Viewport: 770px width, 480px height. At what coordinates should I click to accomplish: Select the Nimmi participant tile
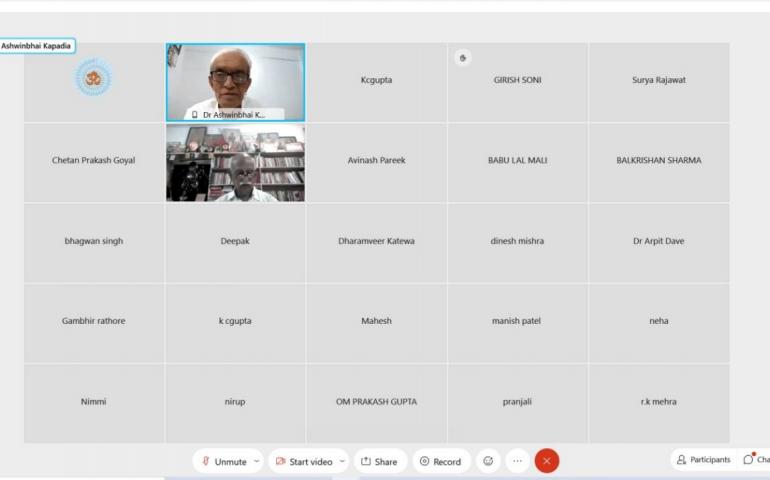pyautogui.click(x=94, y=403)
